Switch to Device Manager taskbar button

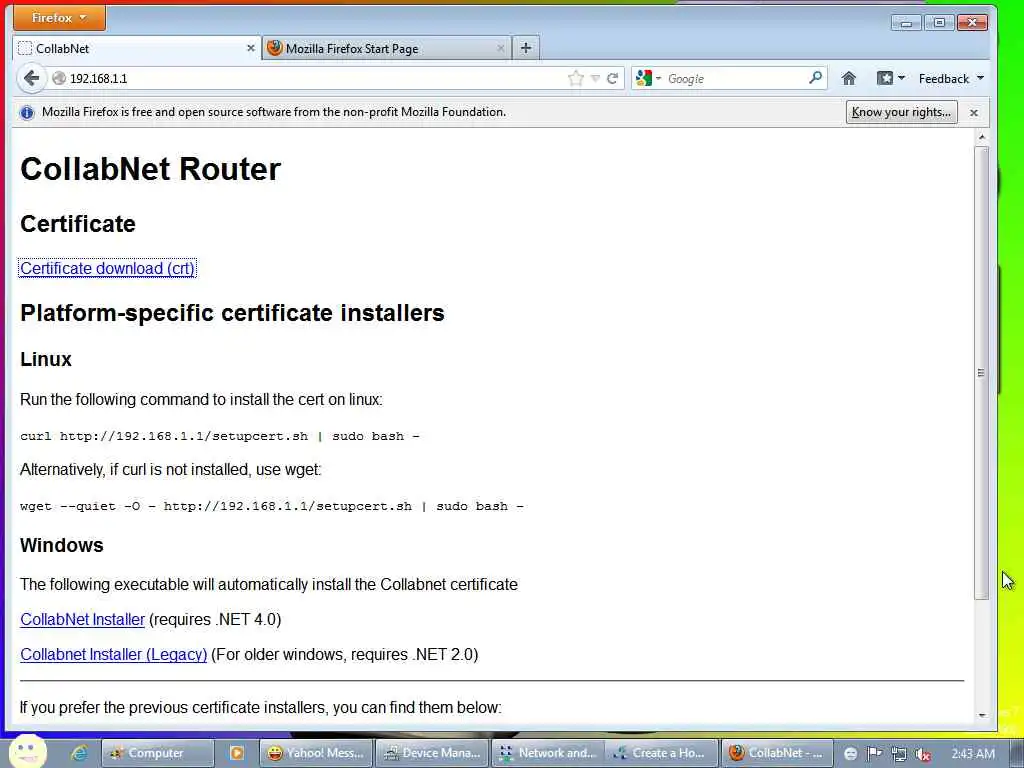click(432, 753)
